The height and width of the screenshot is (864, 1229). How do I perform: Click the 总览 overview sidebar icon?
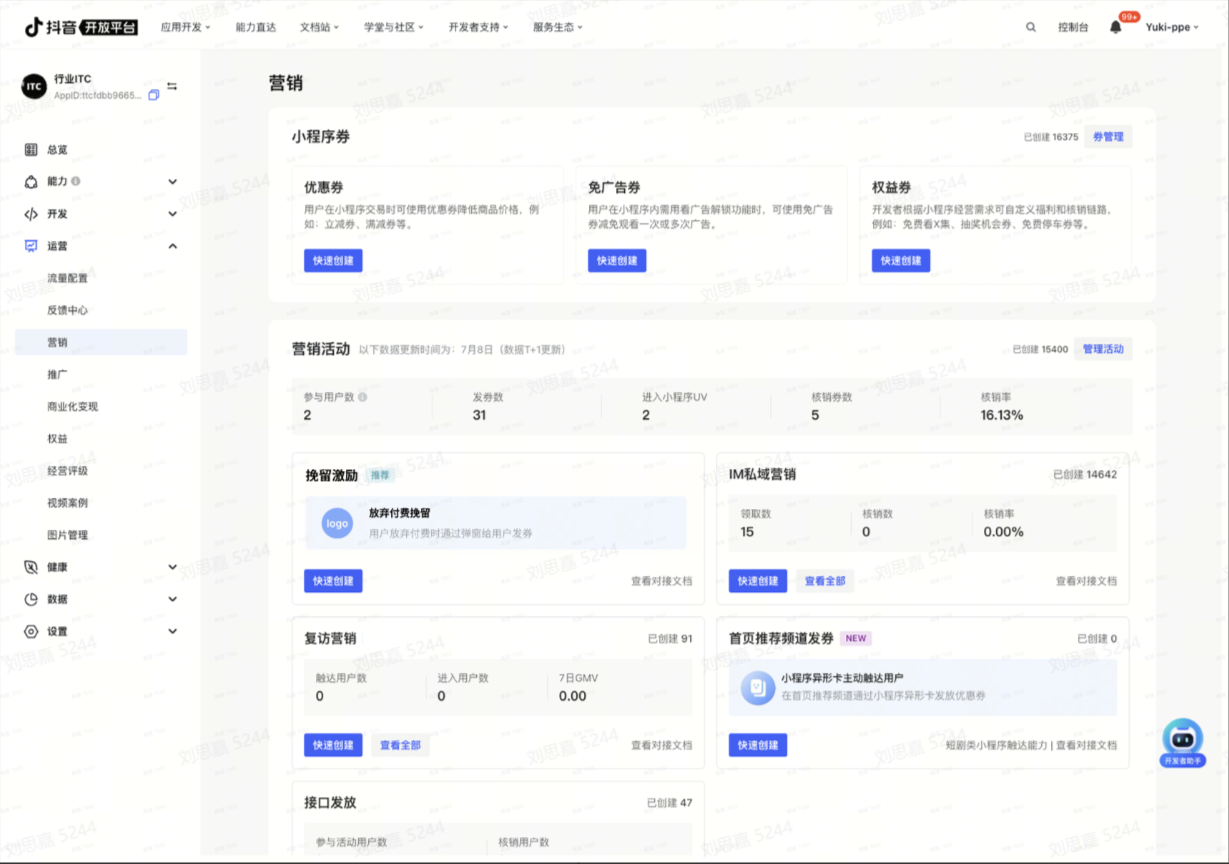tap(31, 150)
